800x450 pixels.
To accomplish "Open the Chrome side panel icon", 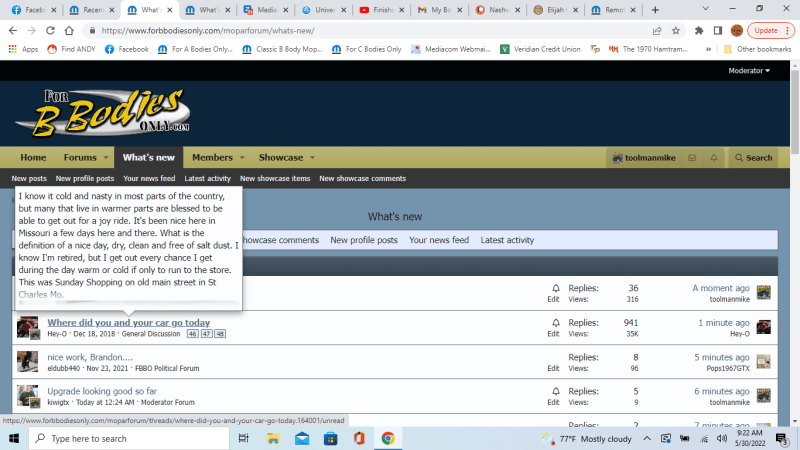I will pos(717,30).
